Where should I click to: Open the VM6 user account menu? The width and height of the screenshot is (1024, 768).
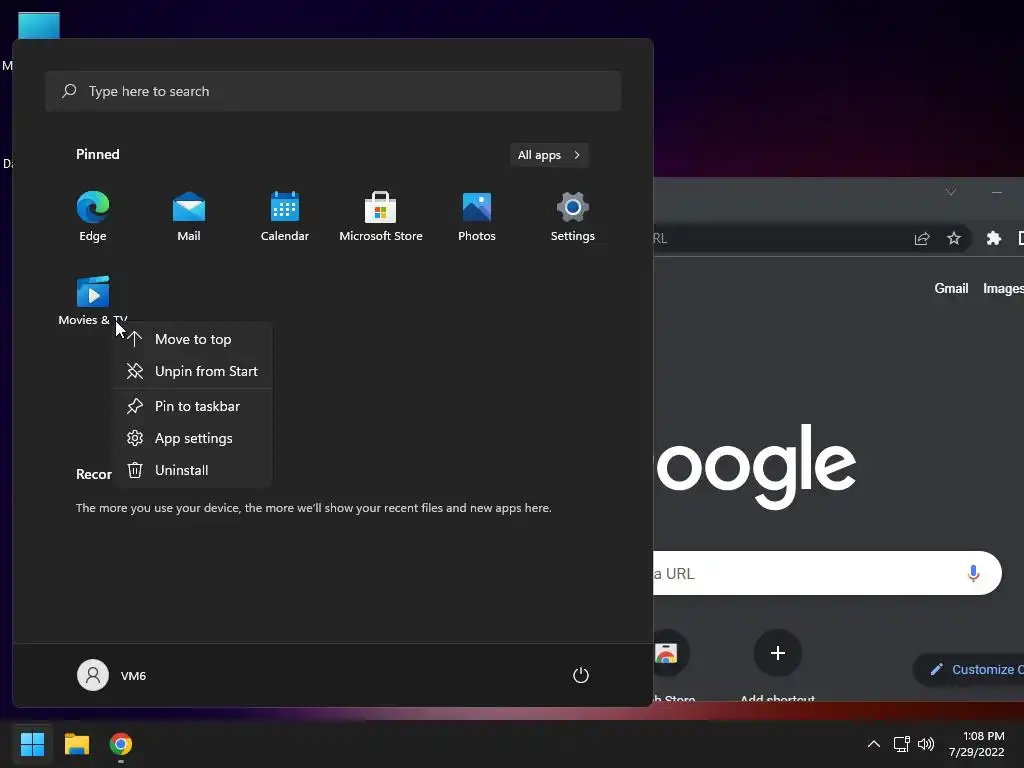coord(112,675)
